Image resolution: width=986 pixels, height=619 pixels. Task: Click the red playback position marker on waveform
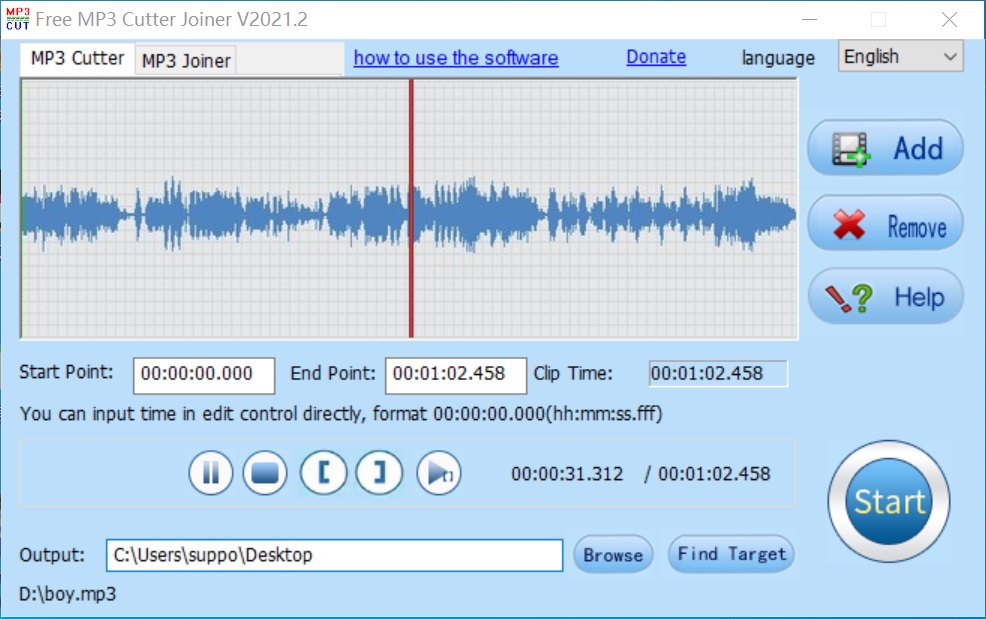(413, 212)
